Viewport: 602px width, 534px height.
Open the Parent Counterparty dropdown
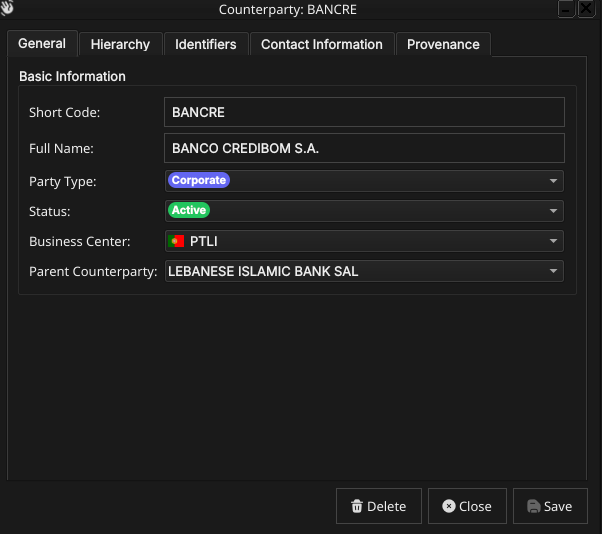tap(364, 271)
